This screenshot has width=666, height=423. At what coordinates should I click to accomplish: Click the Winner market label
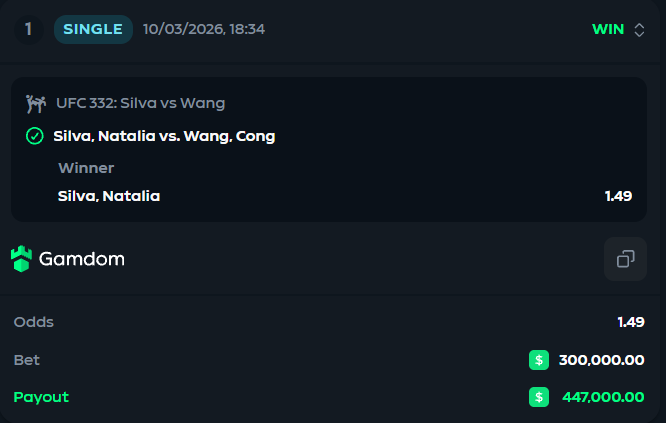click(86, 168)
